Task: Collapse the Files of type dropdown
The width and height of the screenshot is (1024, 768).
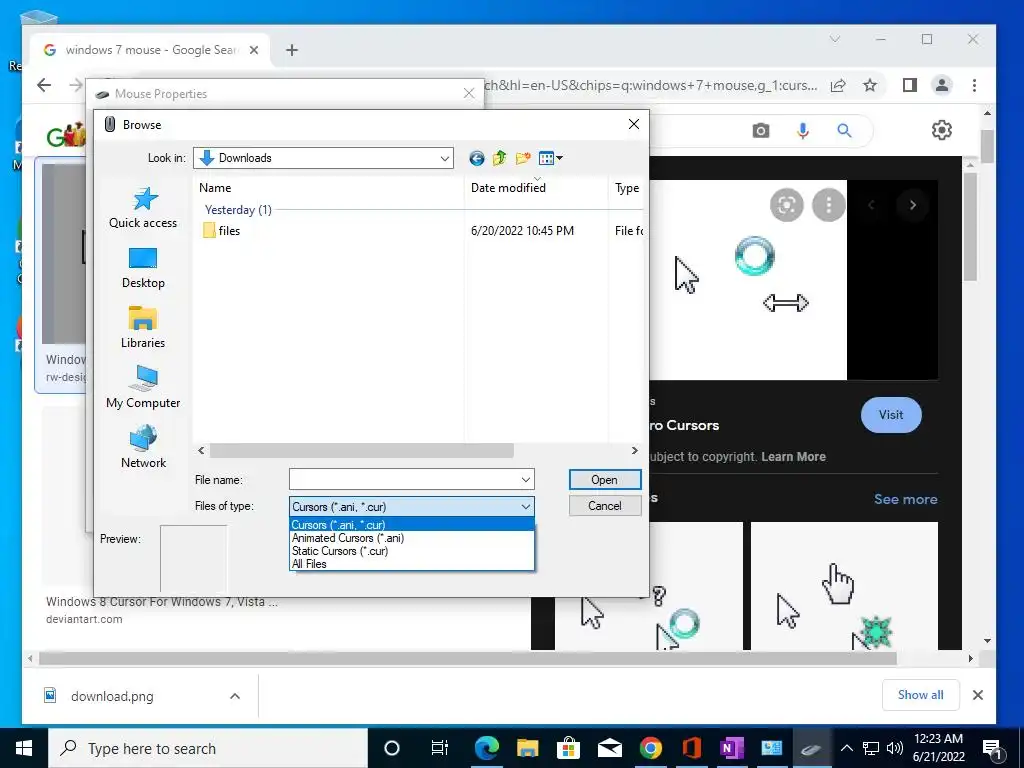Action: click(x=526, y=507)
